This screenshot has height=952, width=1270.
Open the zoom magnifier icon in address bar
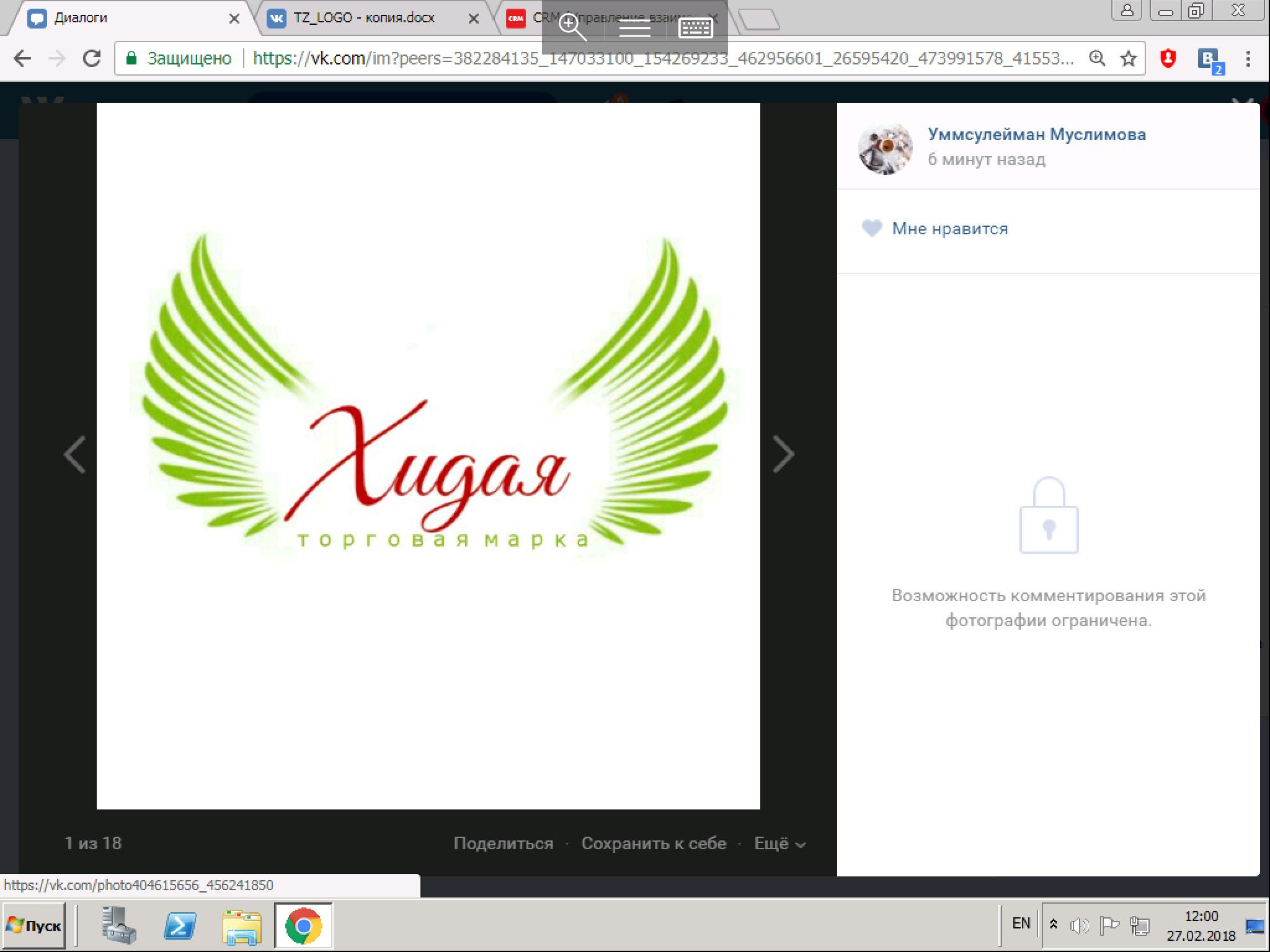(1097, 59)
